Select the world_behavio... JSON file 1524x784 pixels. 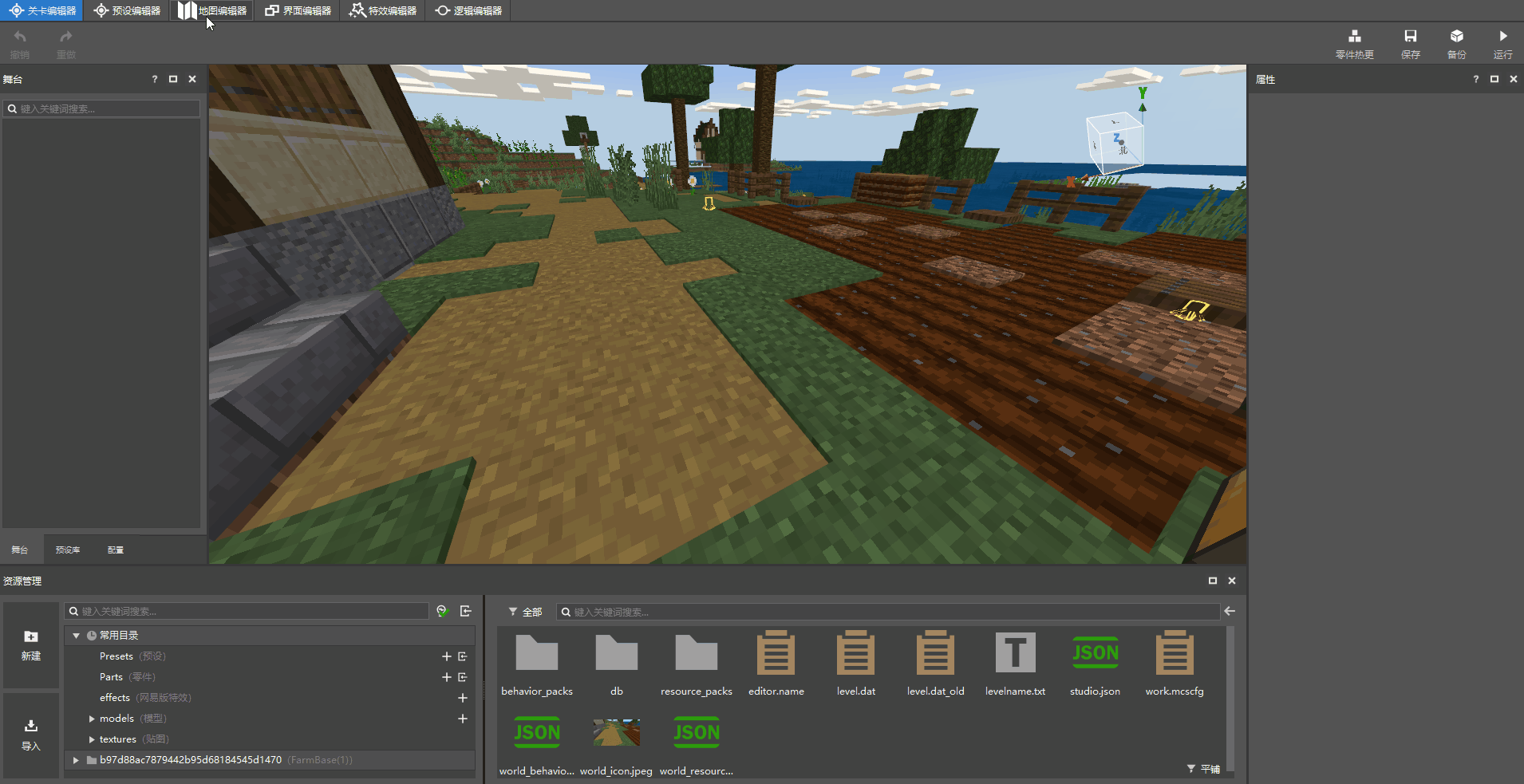pos(537,745)
